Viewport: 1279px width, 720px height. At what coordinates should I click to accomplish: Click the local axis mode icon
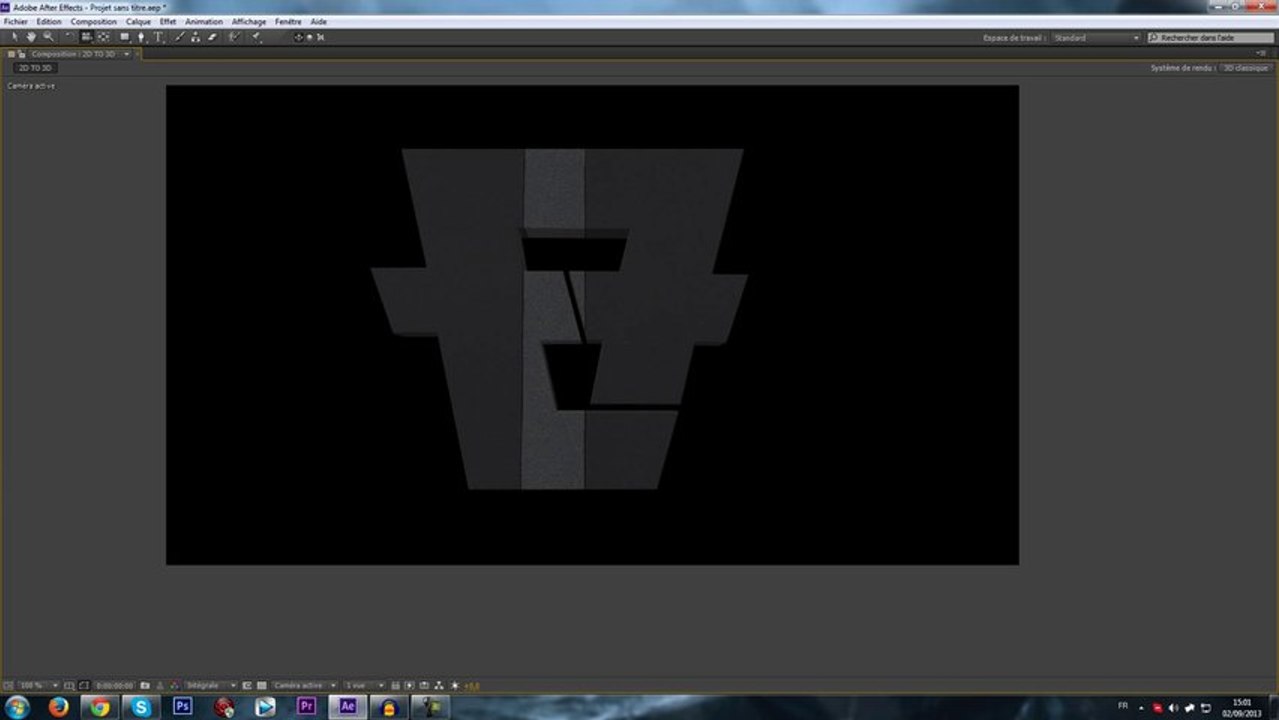pyautogui.click(x=298, y=37)
